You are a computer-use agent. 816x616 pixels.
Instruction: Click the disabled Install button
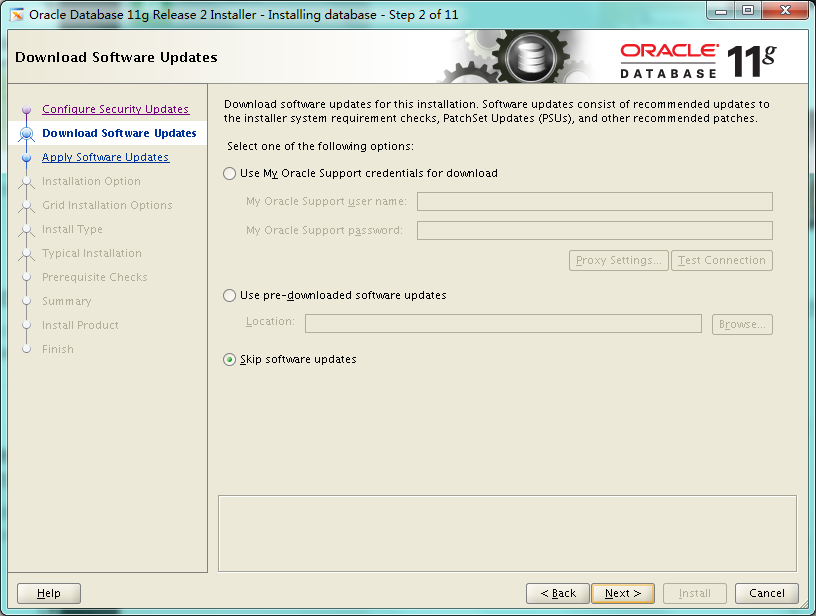click(695, 593)
